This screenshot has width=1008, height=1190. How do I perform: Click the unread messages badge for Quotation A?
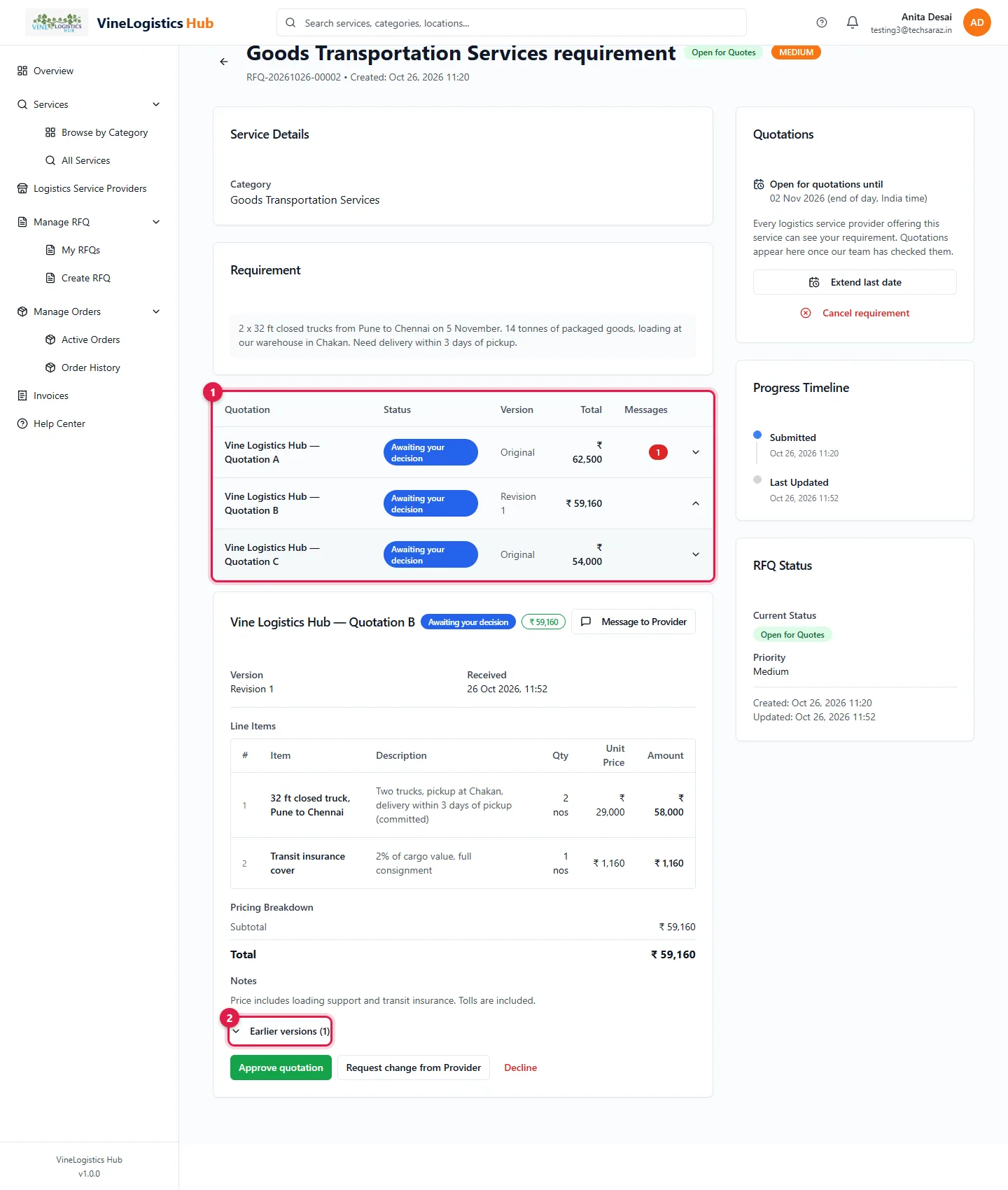(658, 452)
